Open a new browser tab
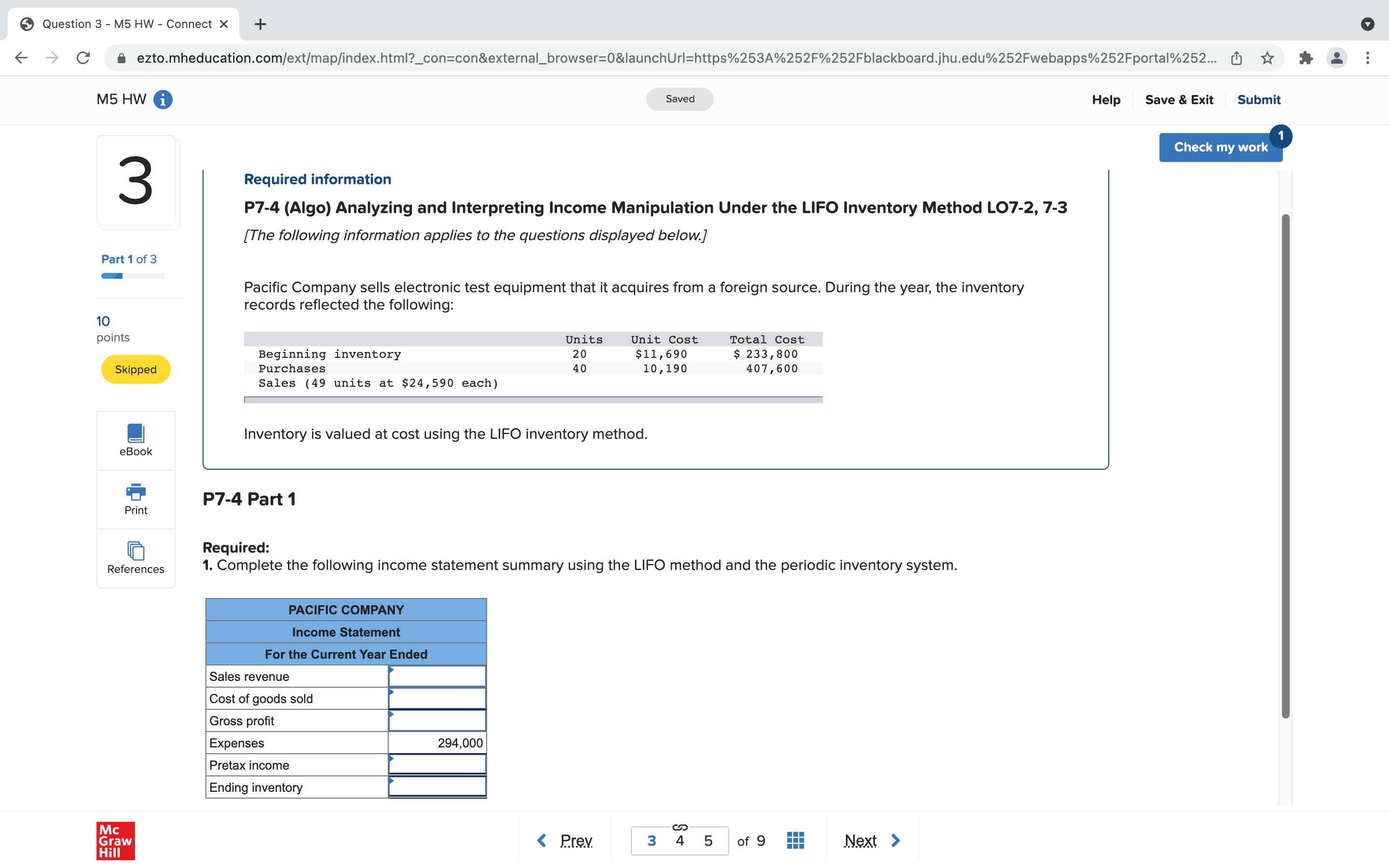Screen dimensions: 1389x868 [x=260, y=24]
